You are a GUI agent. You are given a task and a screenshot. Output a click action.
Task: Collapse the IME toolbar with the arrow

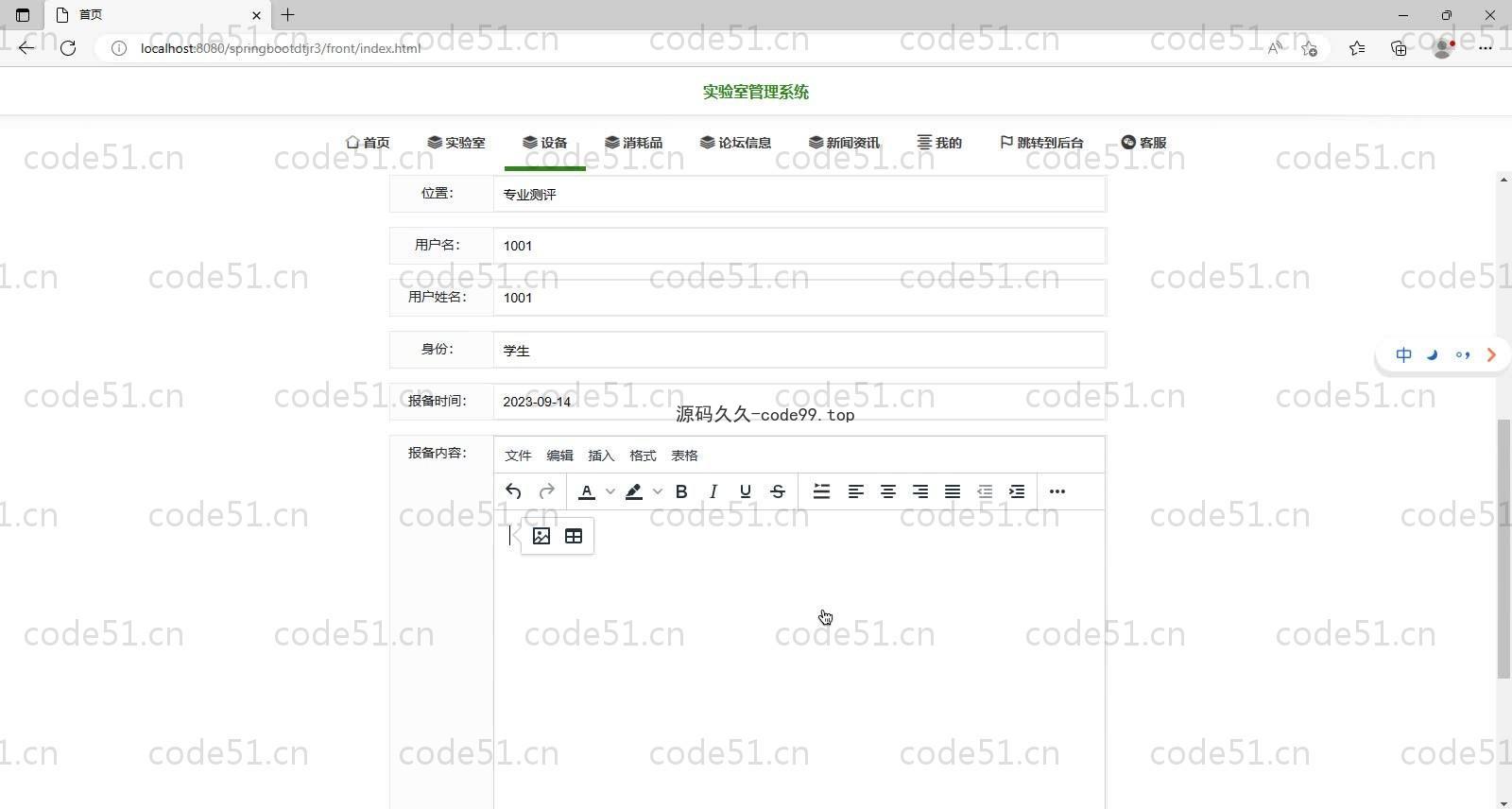(1492, 355)
